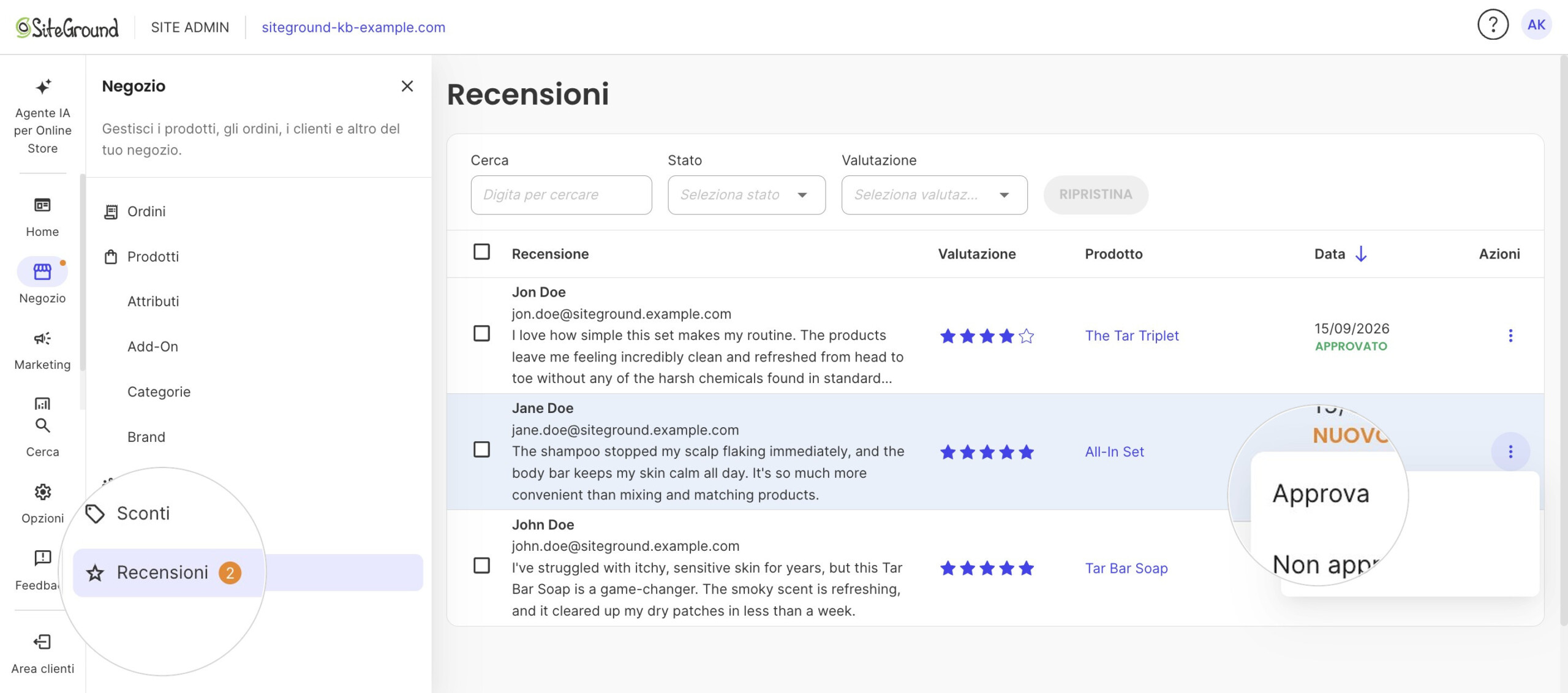Open the help question mark icon
The height and width of the screenshot is (693, 1568).
1493,25
